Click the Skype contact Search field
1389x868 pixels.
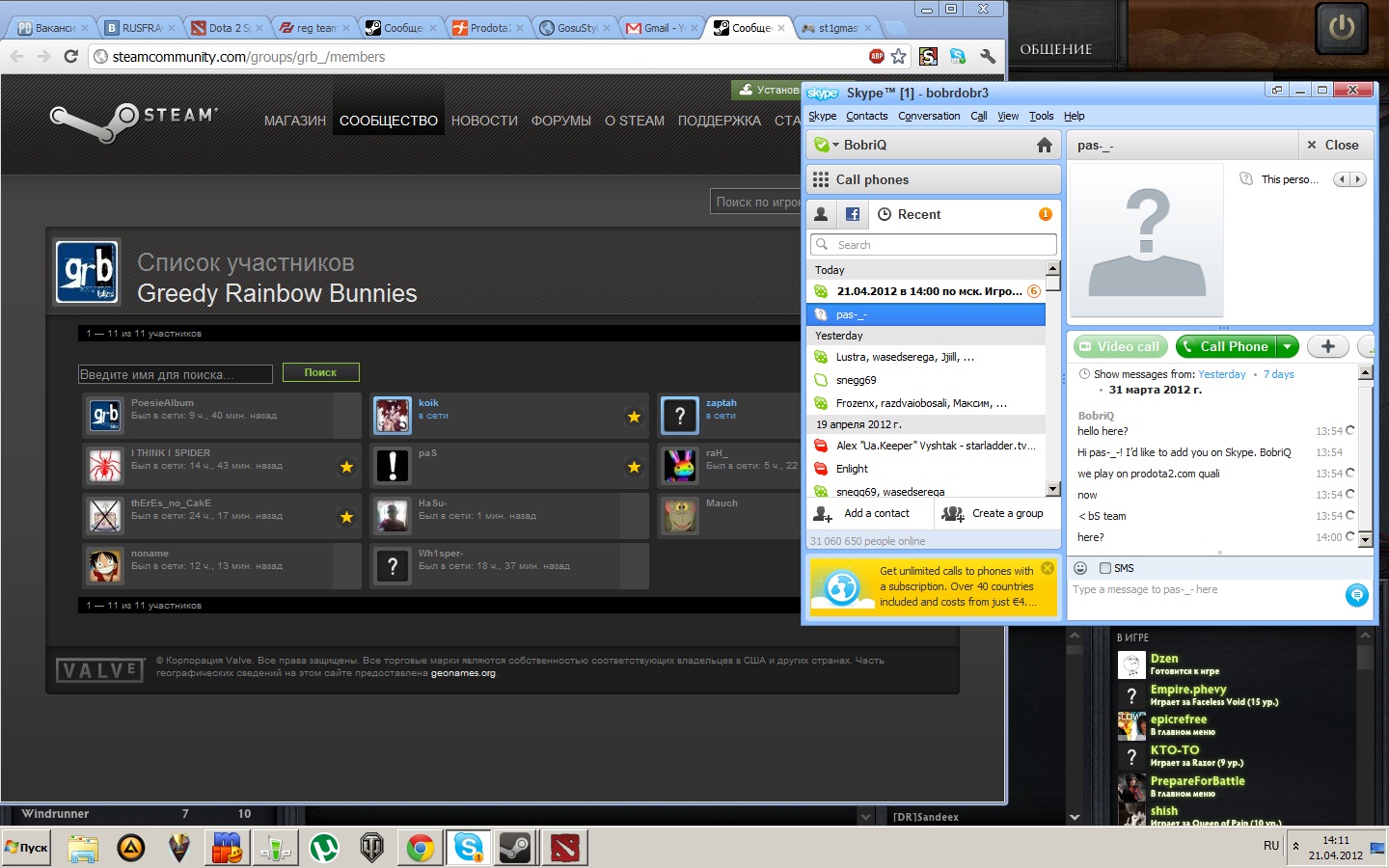tap(934, 245)
